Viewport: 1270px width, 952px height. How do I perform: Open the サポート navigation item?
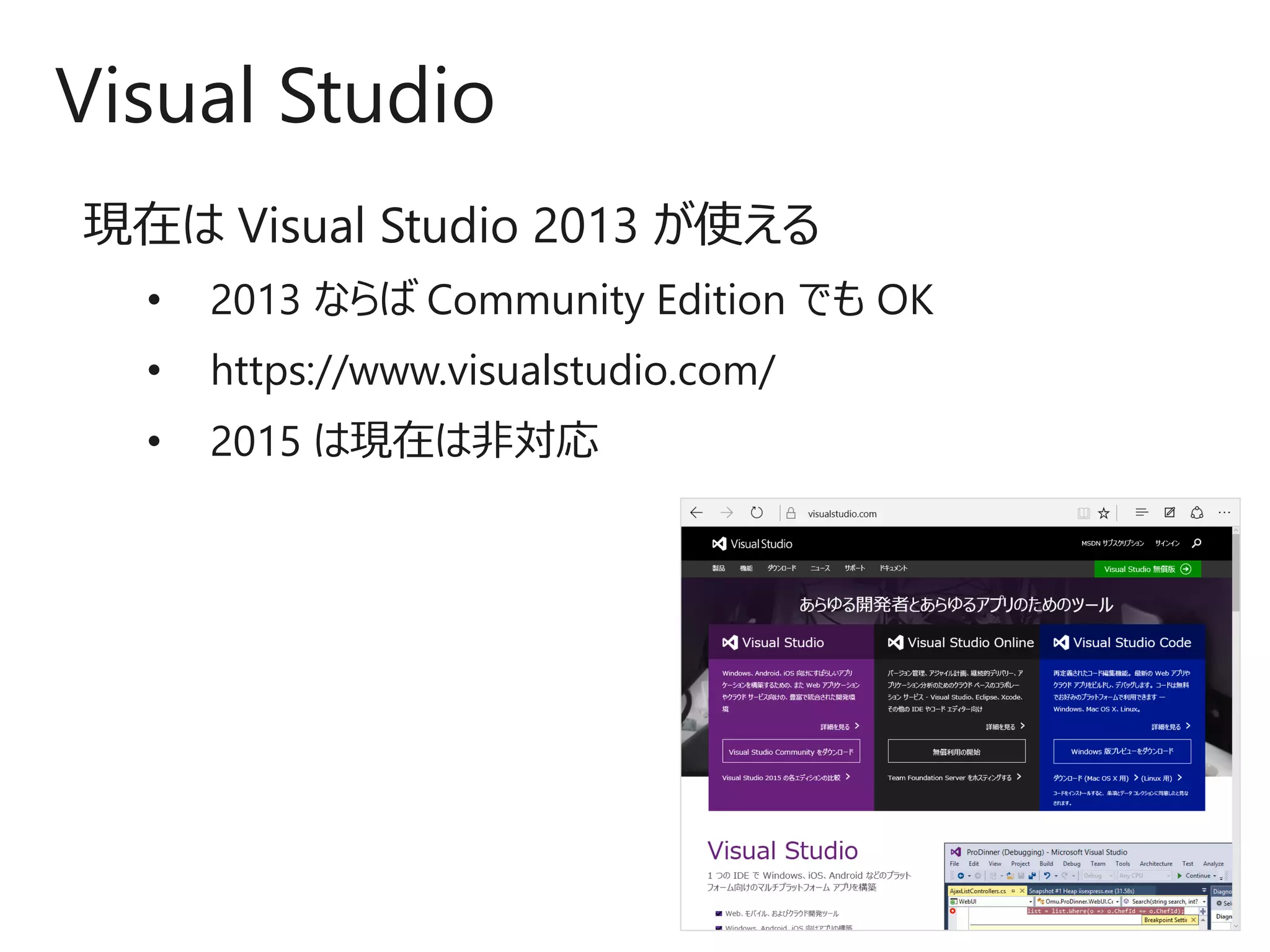tap(855, 568)
